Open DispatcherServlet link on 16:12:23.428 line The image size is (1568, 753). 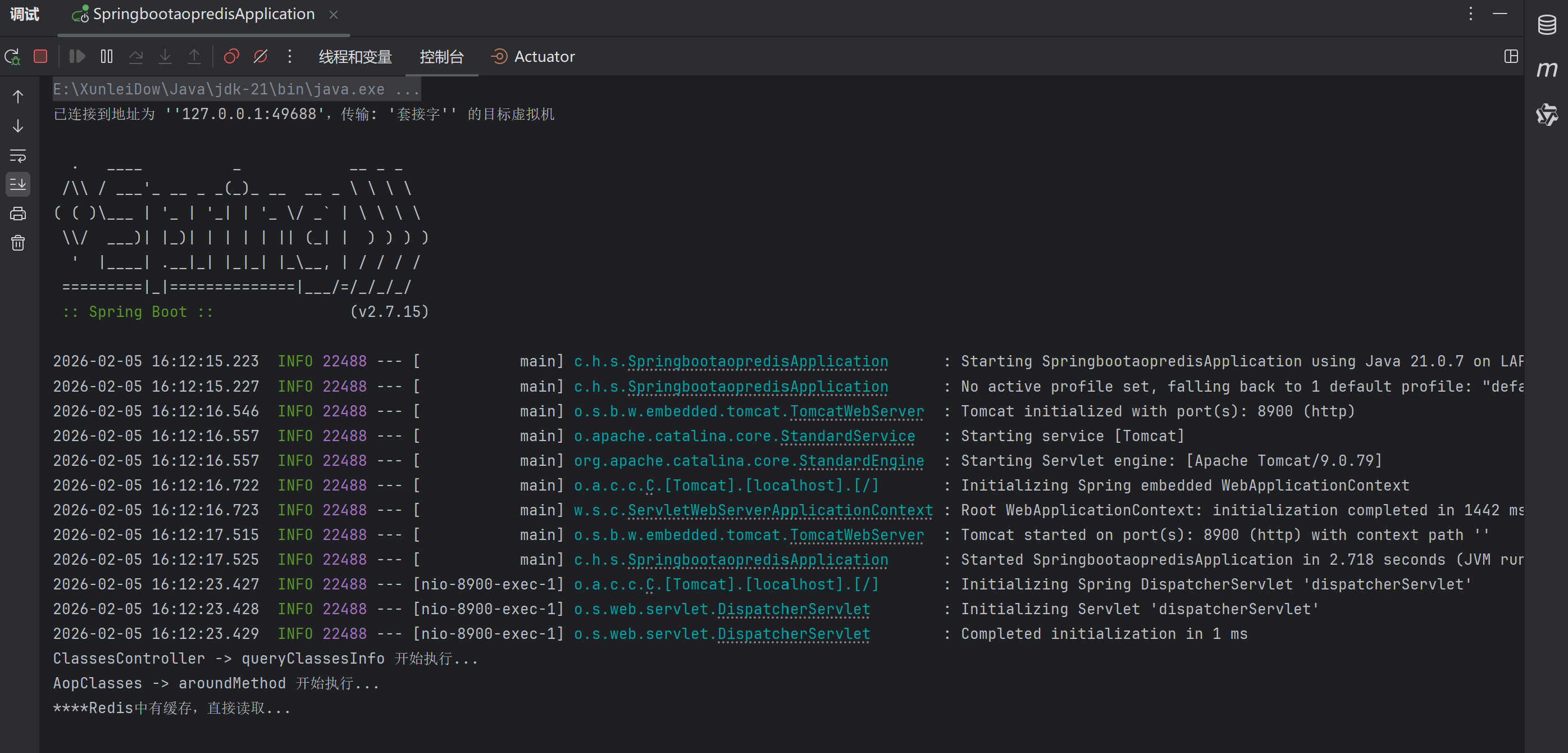(x=794, y=609)
